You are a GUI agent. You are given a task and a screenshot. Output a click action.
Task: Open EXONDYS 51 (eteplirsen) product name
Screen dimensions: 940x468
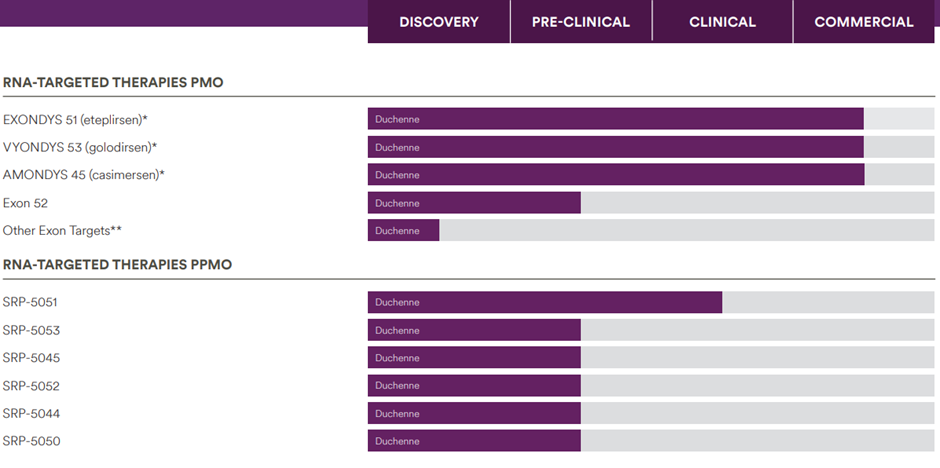tap(75, 119)
